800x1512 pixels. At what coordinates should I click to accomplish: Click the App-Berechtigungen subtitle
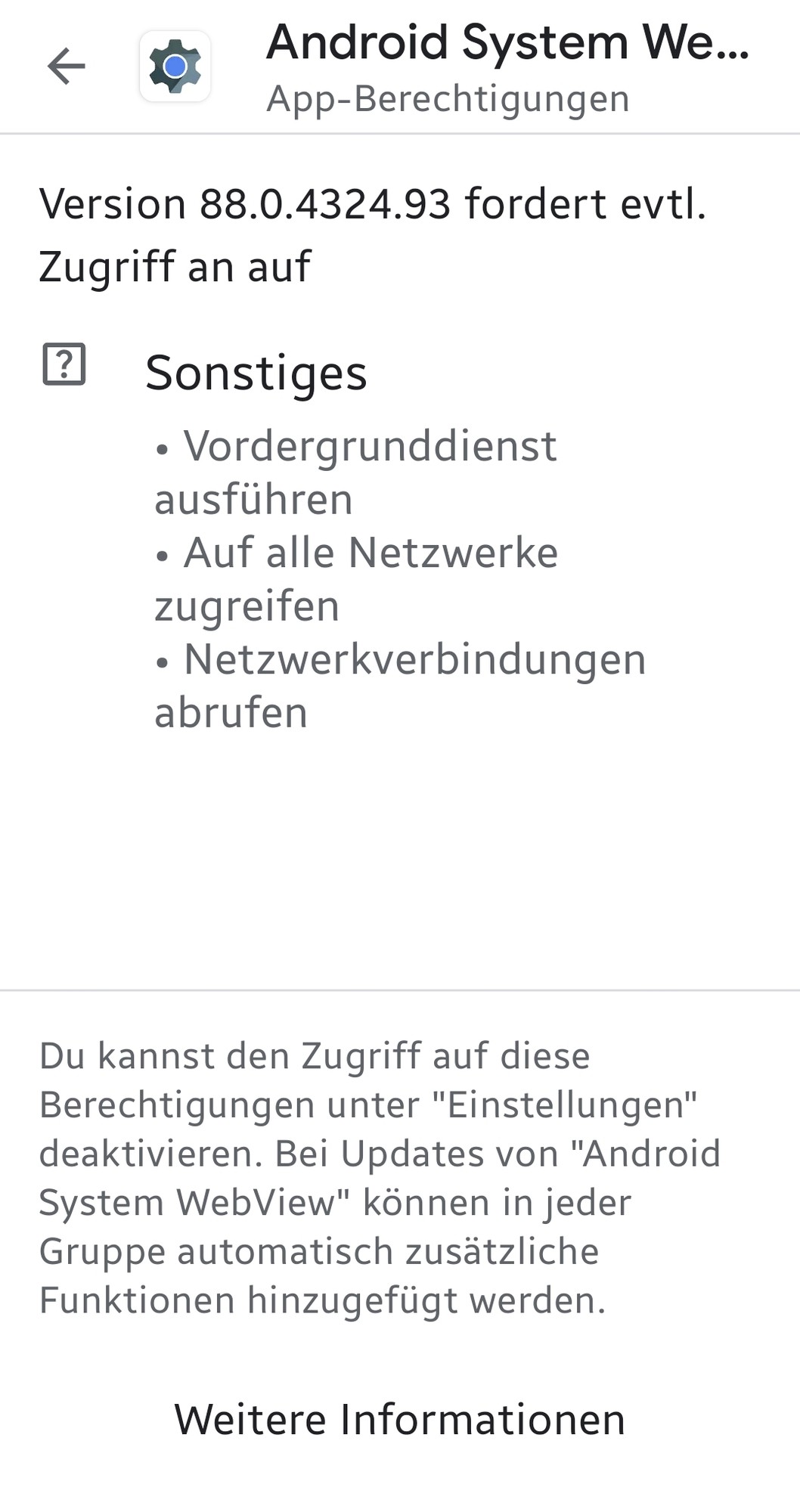pyautogui.click(x=448, y=99)
